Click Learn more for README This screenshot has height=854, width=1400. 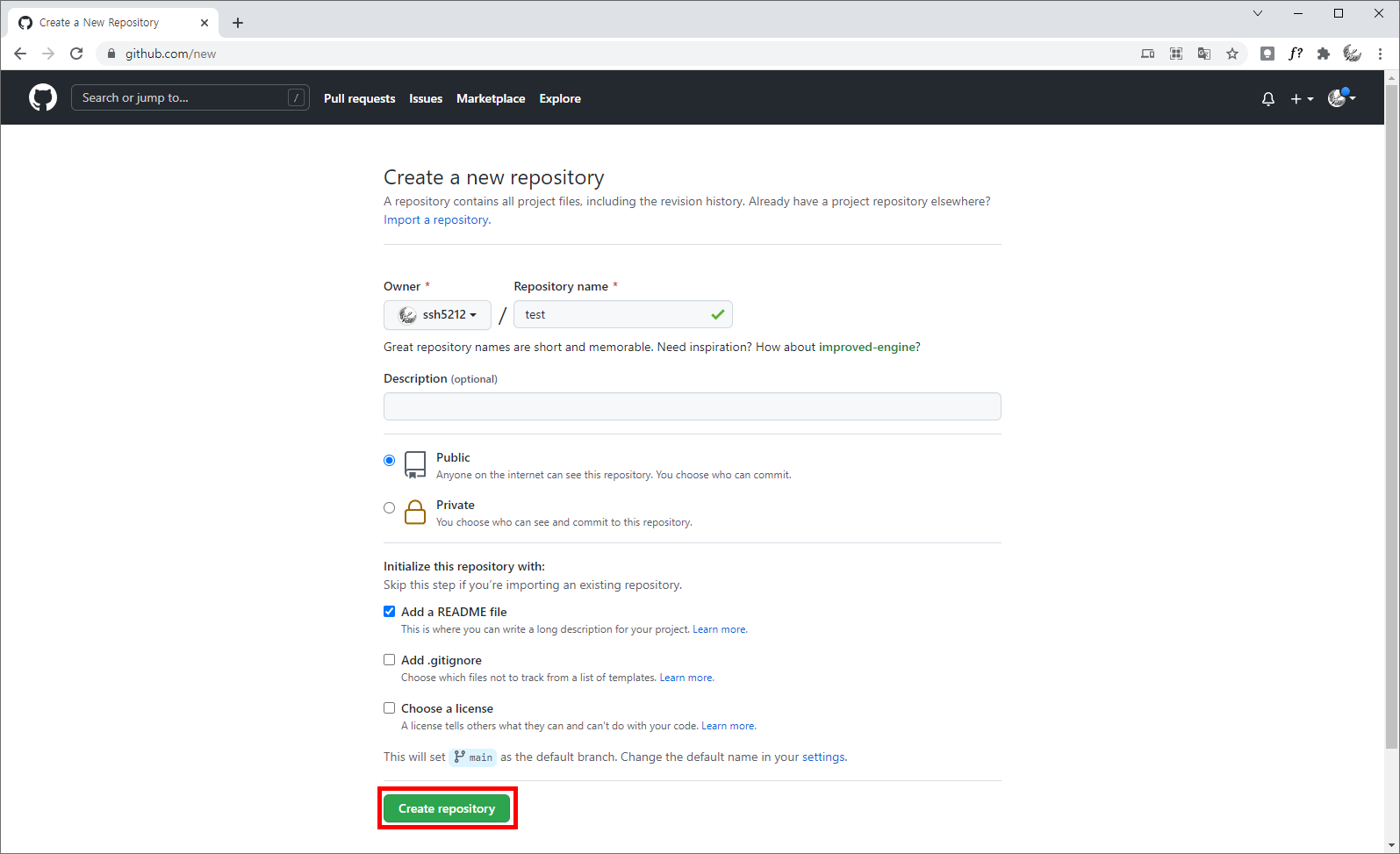click(719, 629)
